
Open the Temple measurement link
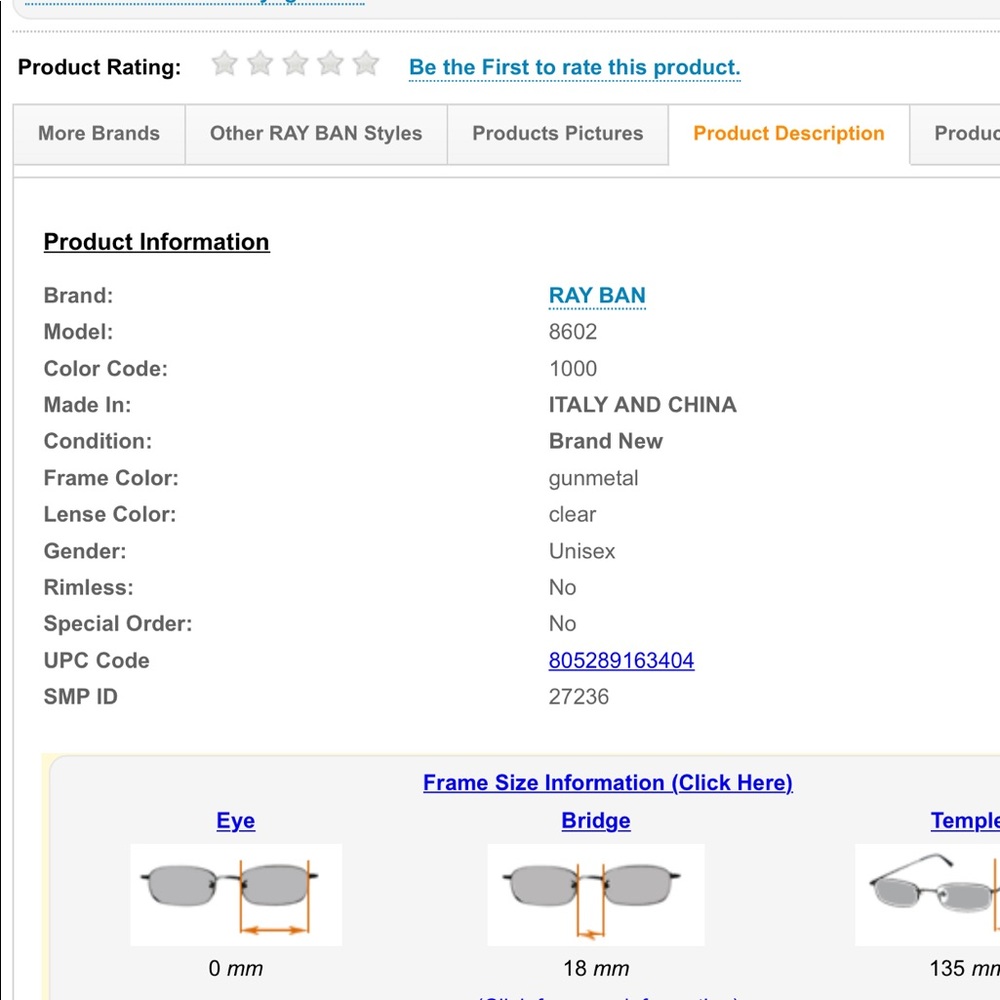click(965, 821)
